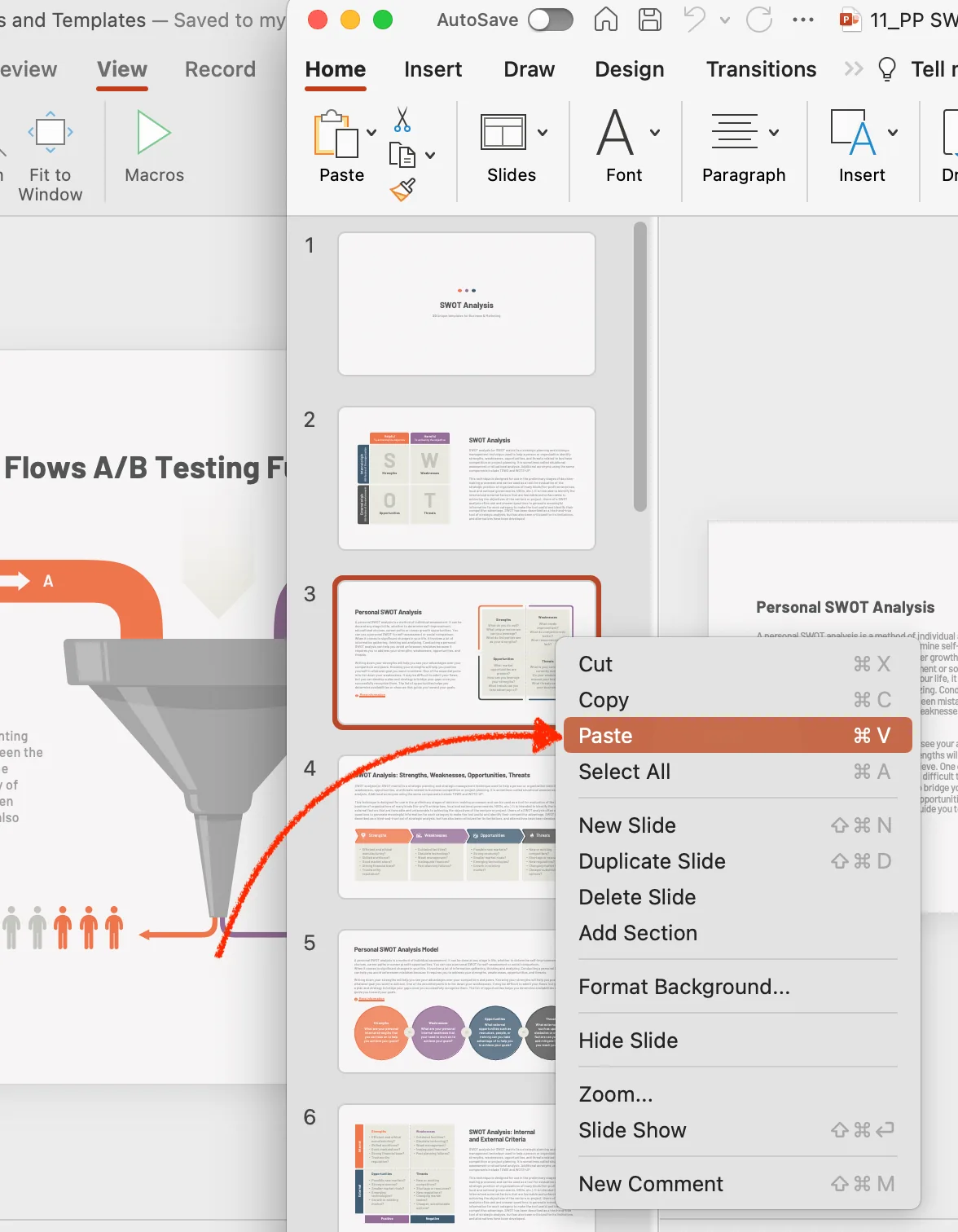
Task: Click the Undo arrow icon
Action: coord(694,19)
